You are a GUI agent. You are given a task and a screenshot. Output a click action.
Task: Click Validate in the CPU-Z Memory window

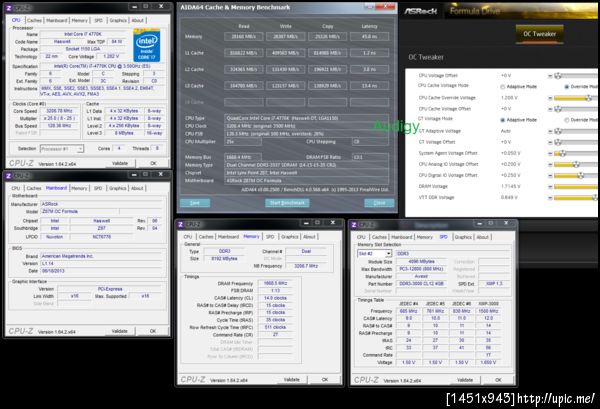click(292, 380)
